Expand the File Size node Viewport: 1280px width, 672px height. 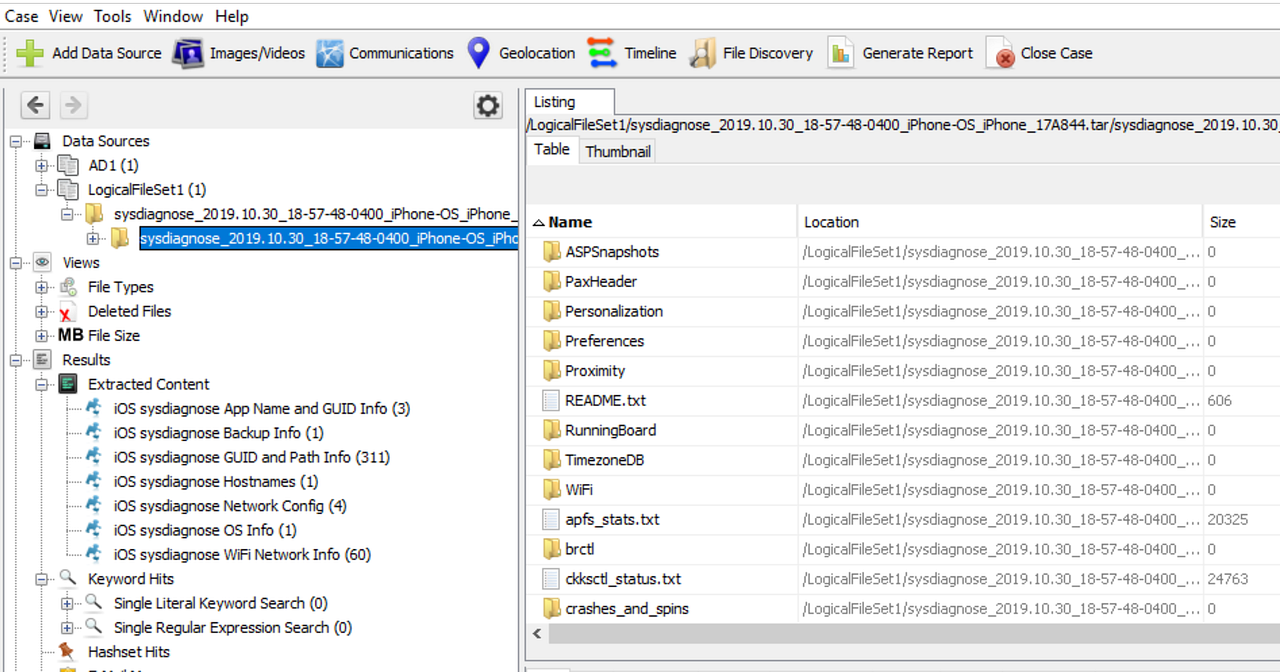coord(41,336)
